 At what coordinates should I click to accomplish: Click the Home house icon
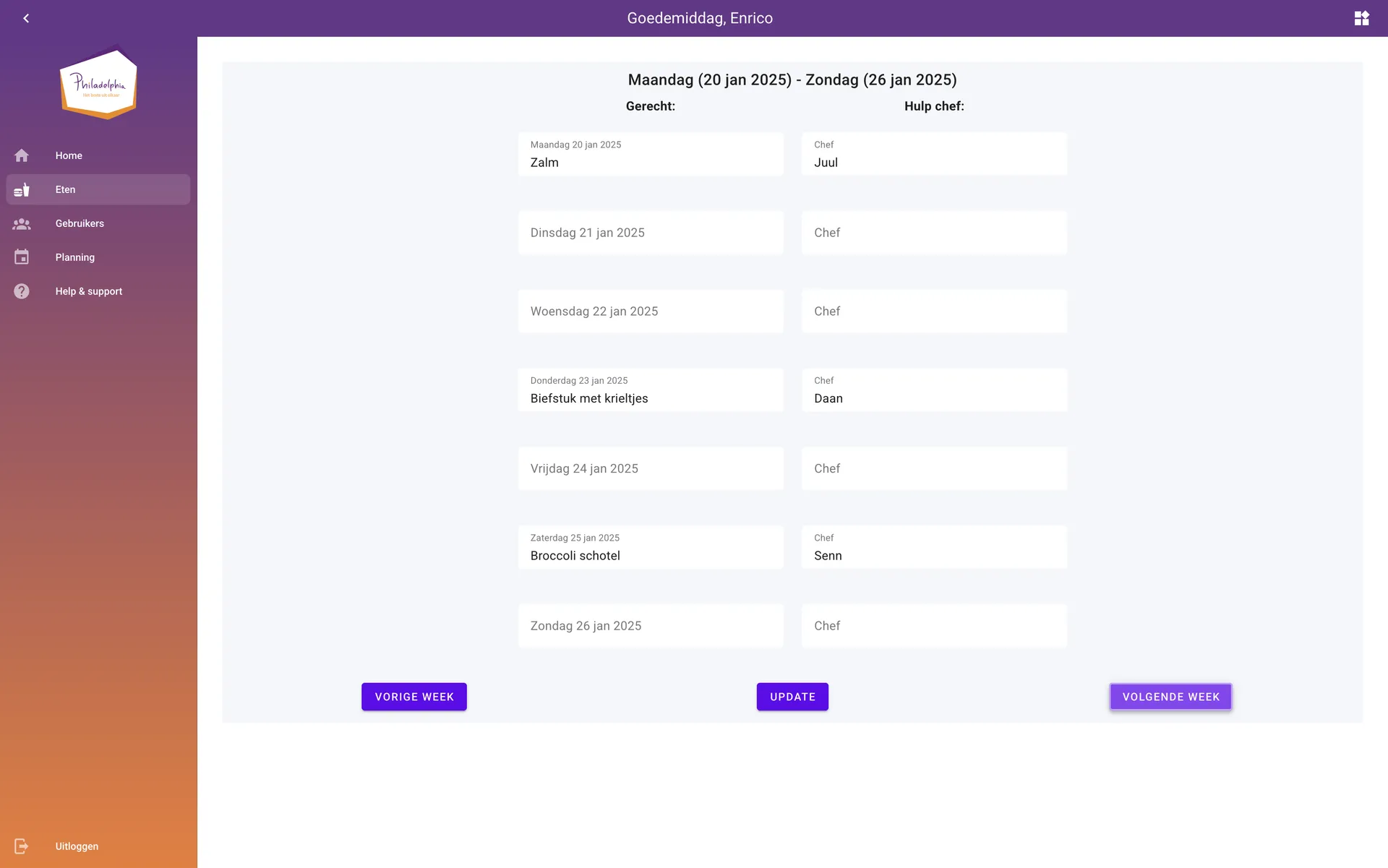[22, 155]
